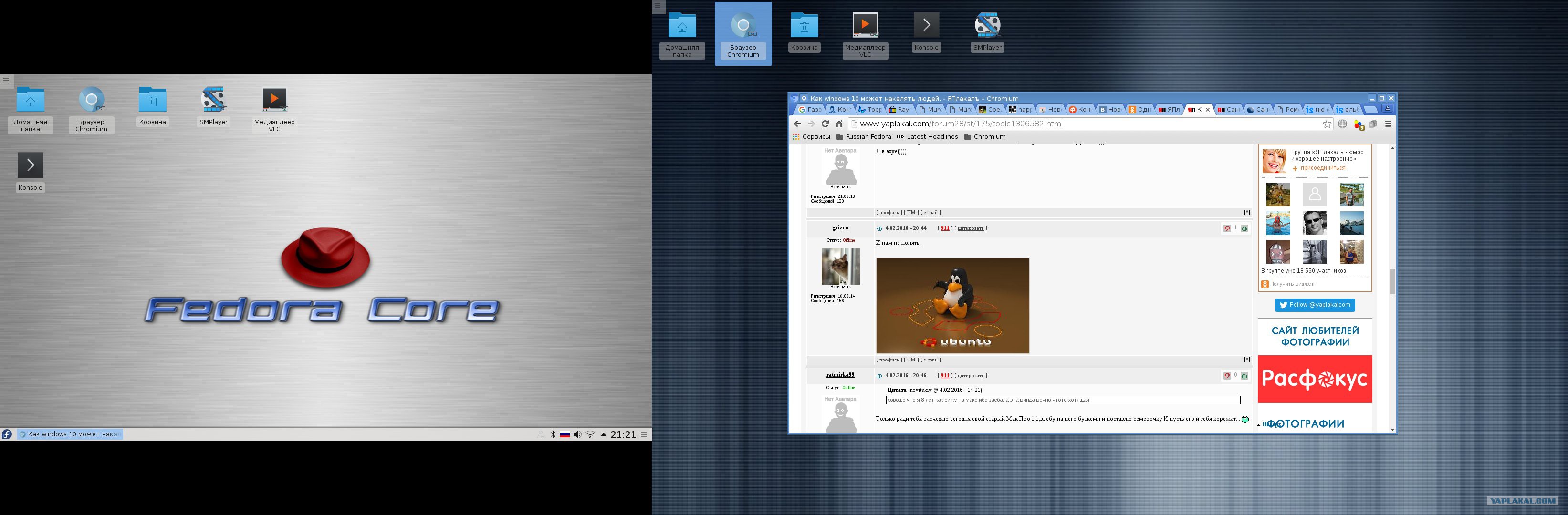This screenshot has width=1568, height=515.
Task: Click 'присоединиться' in the group widget
Action: tap(1323, 168)
